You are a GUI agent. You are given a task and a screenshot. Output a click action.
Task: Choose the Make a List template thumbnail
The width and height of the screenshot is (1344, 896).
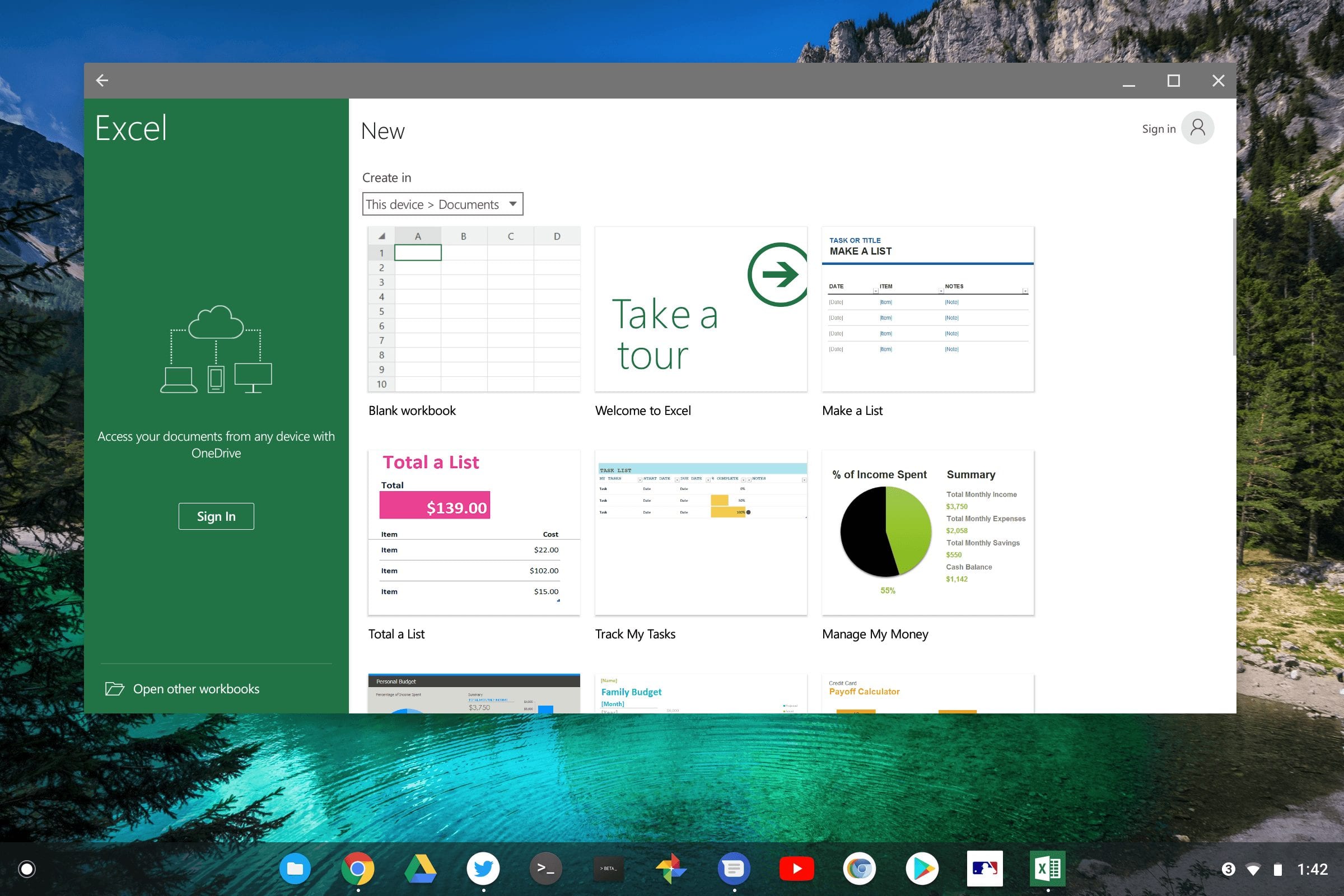pyautogui.click(x=927, y=309)
